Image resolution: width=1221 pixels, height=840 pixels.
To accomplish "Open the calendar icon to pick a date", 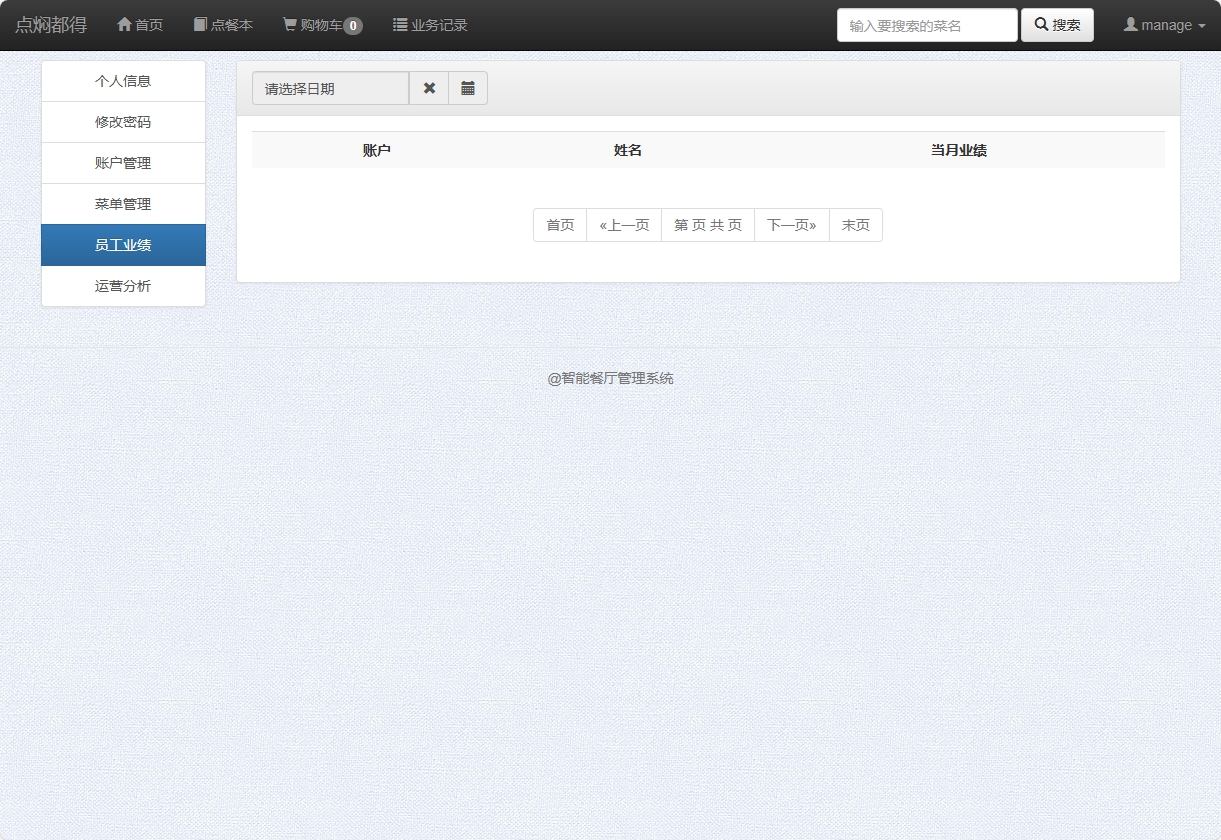I will coord(468,88).
